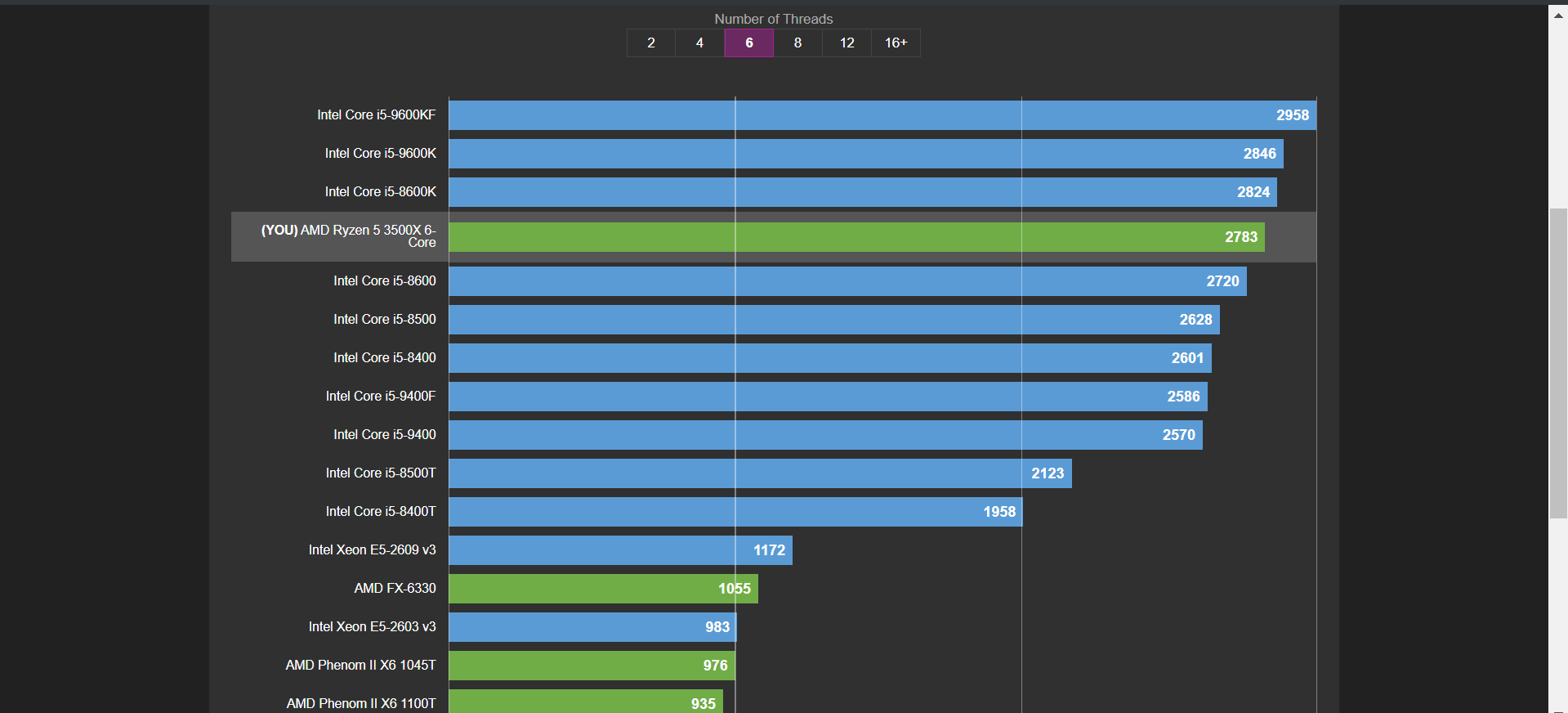Click the Intel Core i5-8500 label
This screenshot has height=713, width=1568.
tap(385, 320)
